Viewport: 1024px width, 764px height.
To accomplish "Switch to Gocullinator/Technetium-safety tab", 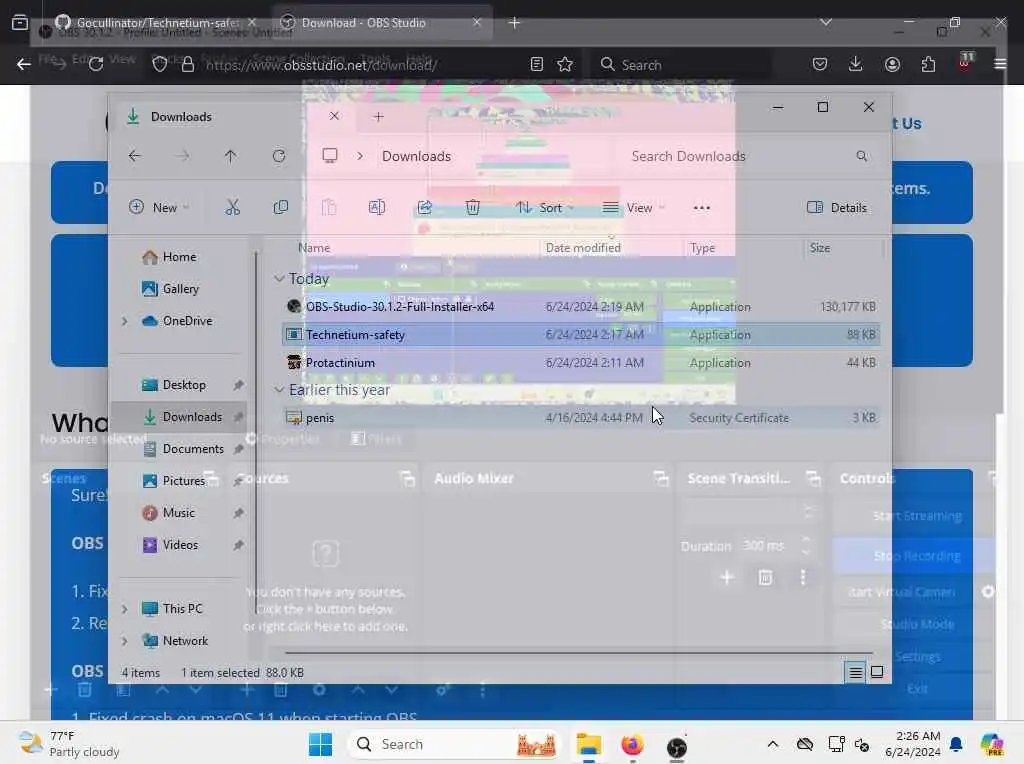I will coord(156,22).
